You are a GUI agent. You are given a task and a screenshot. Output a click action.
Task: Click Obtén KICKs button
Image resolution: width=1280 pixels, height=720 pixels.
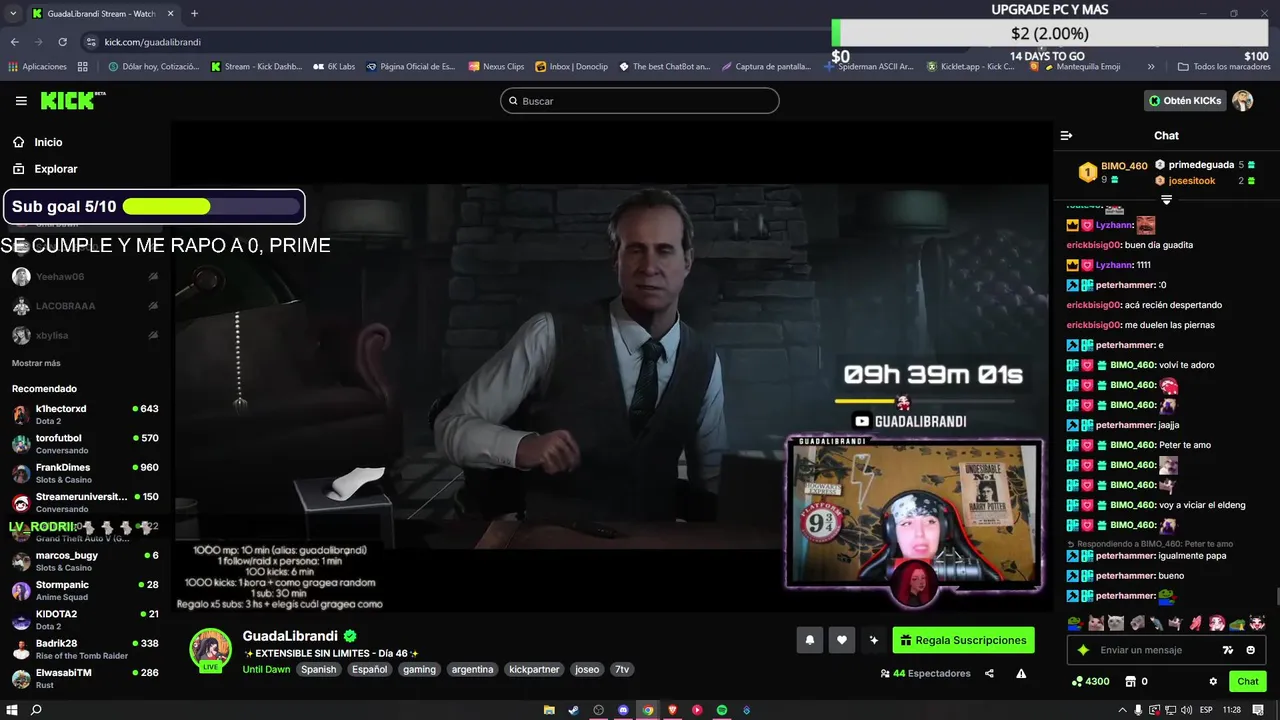click(x=1185, y=101)
